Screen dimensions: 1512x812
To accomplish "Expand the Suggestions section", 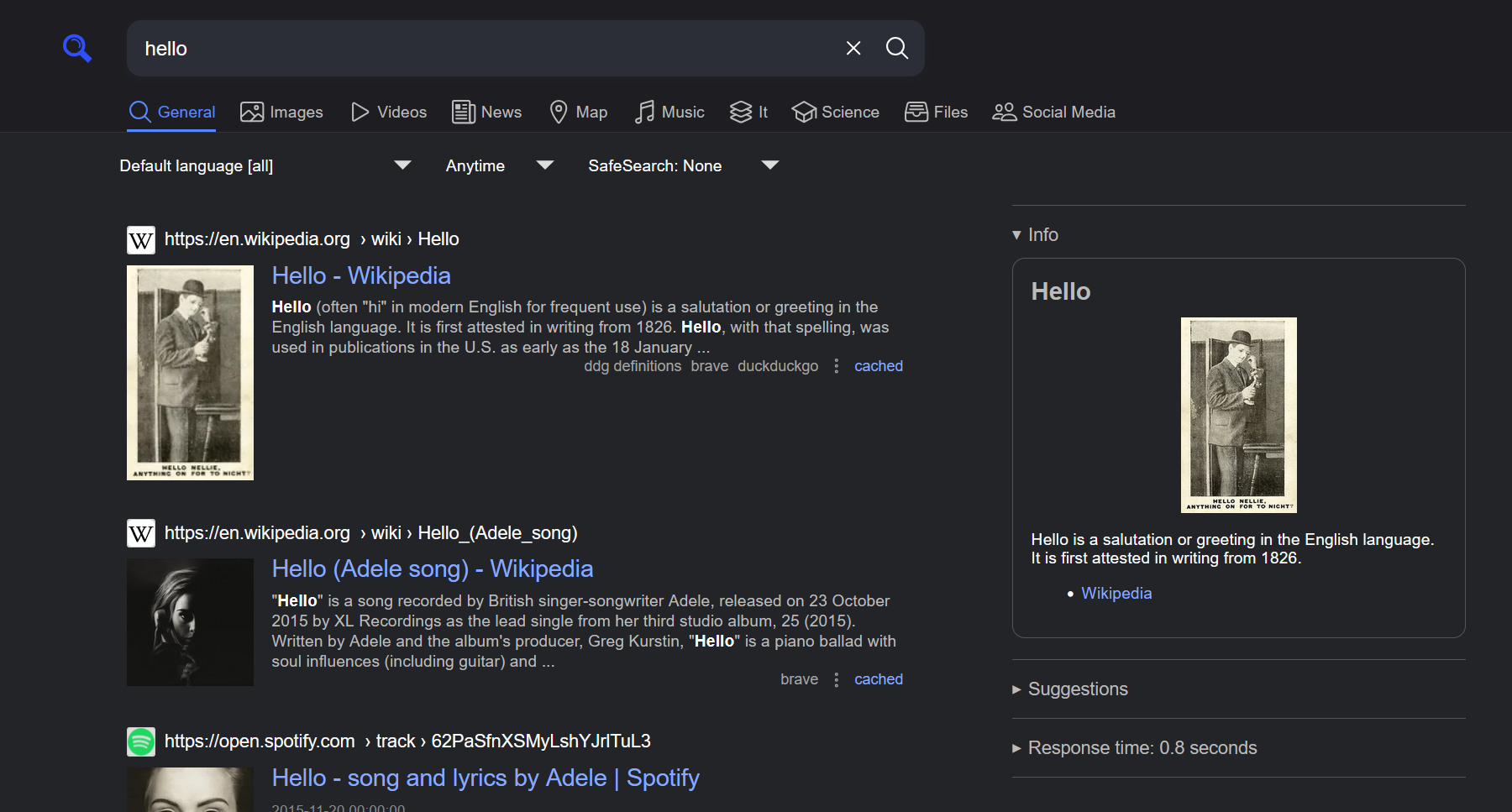I will tap(1070, 689).
